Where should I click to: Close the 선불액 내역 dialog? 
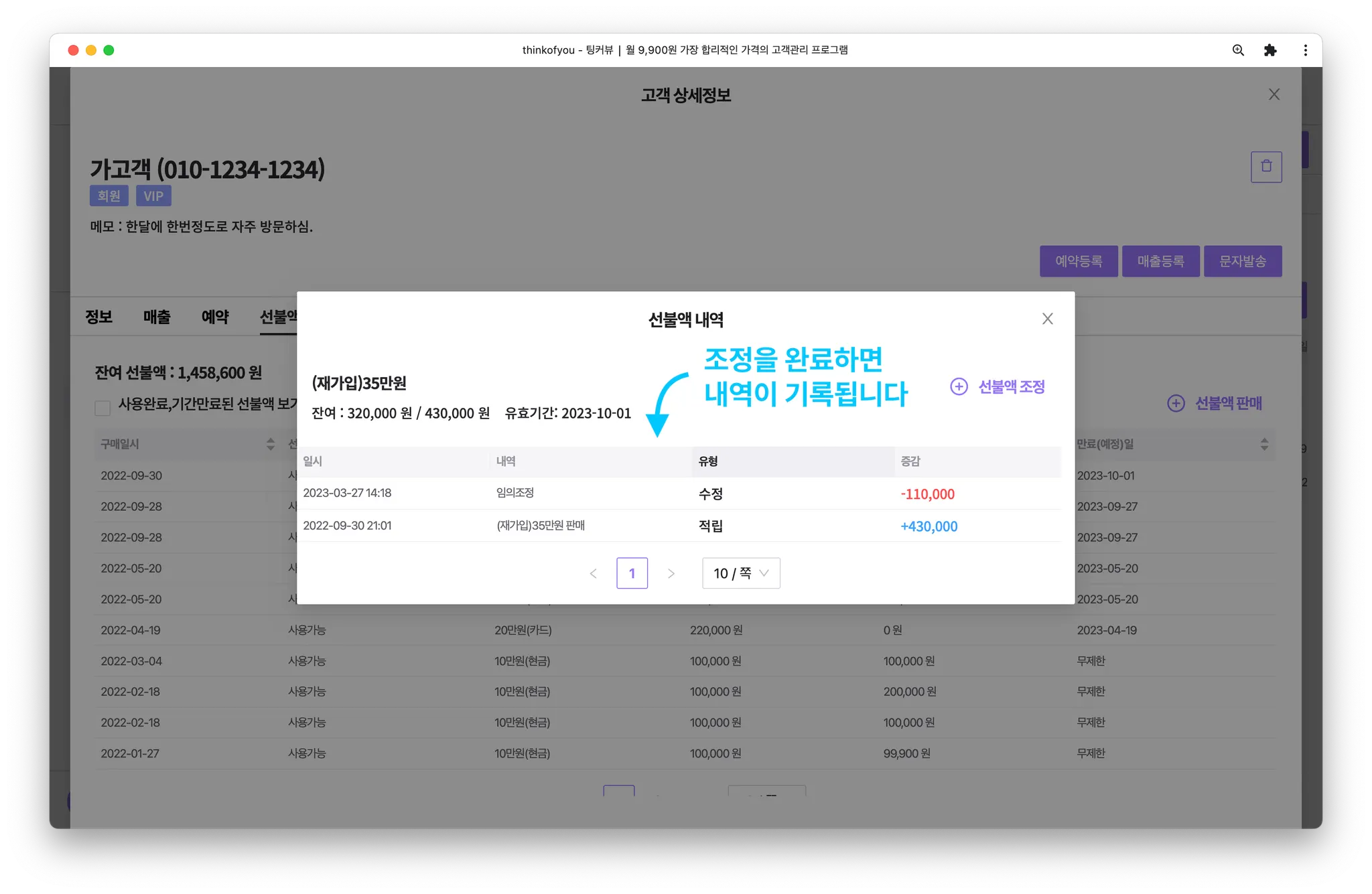coord(1047,319)
